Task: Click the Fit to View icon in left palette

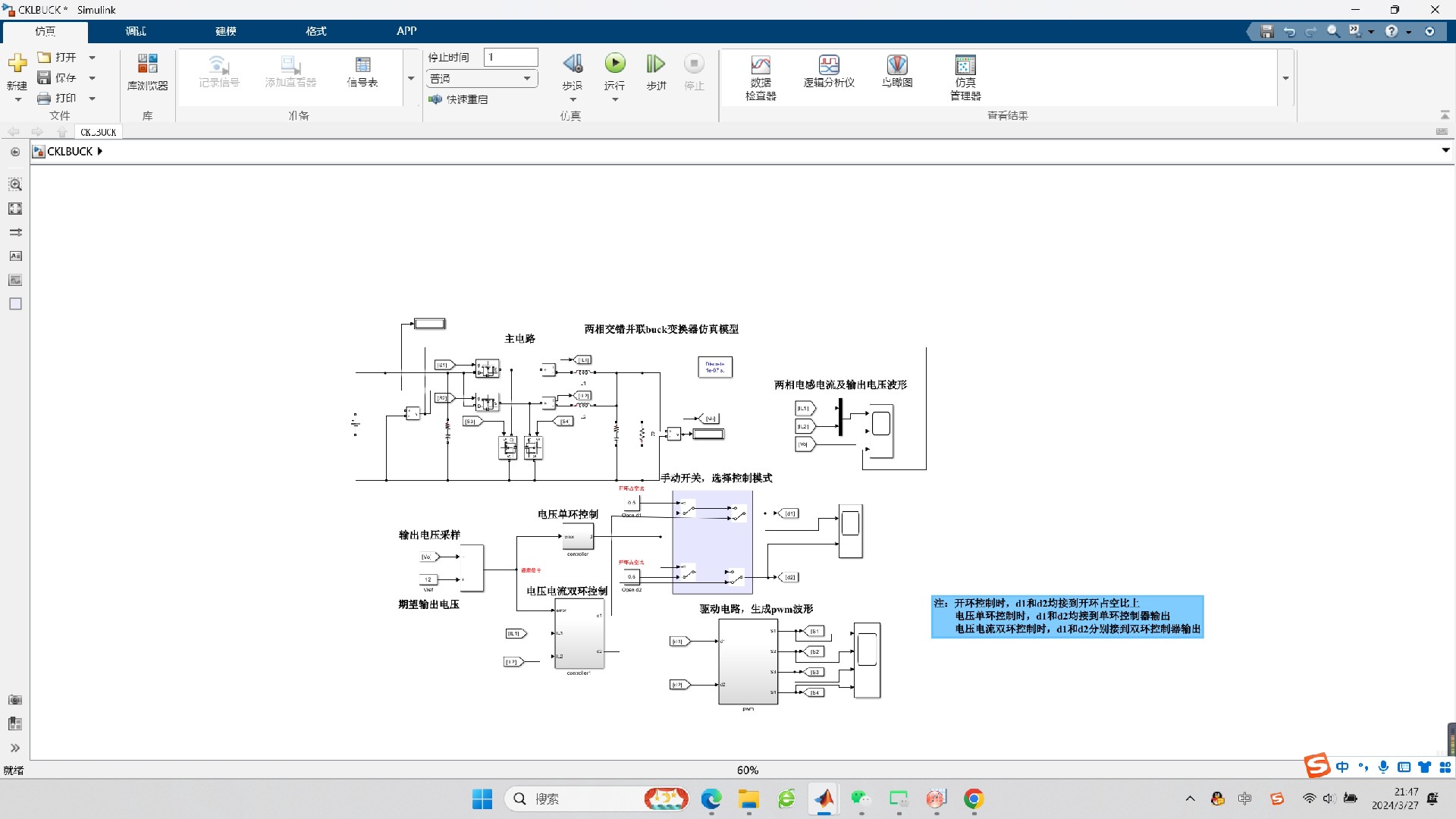Action: (15, 209)
